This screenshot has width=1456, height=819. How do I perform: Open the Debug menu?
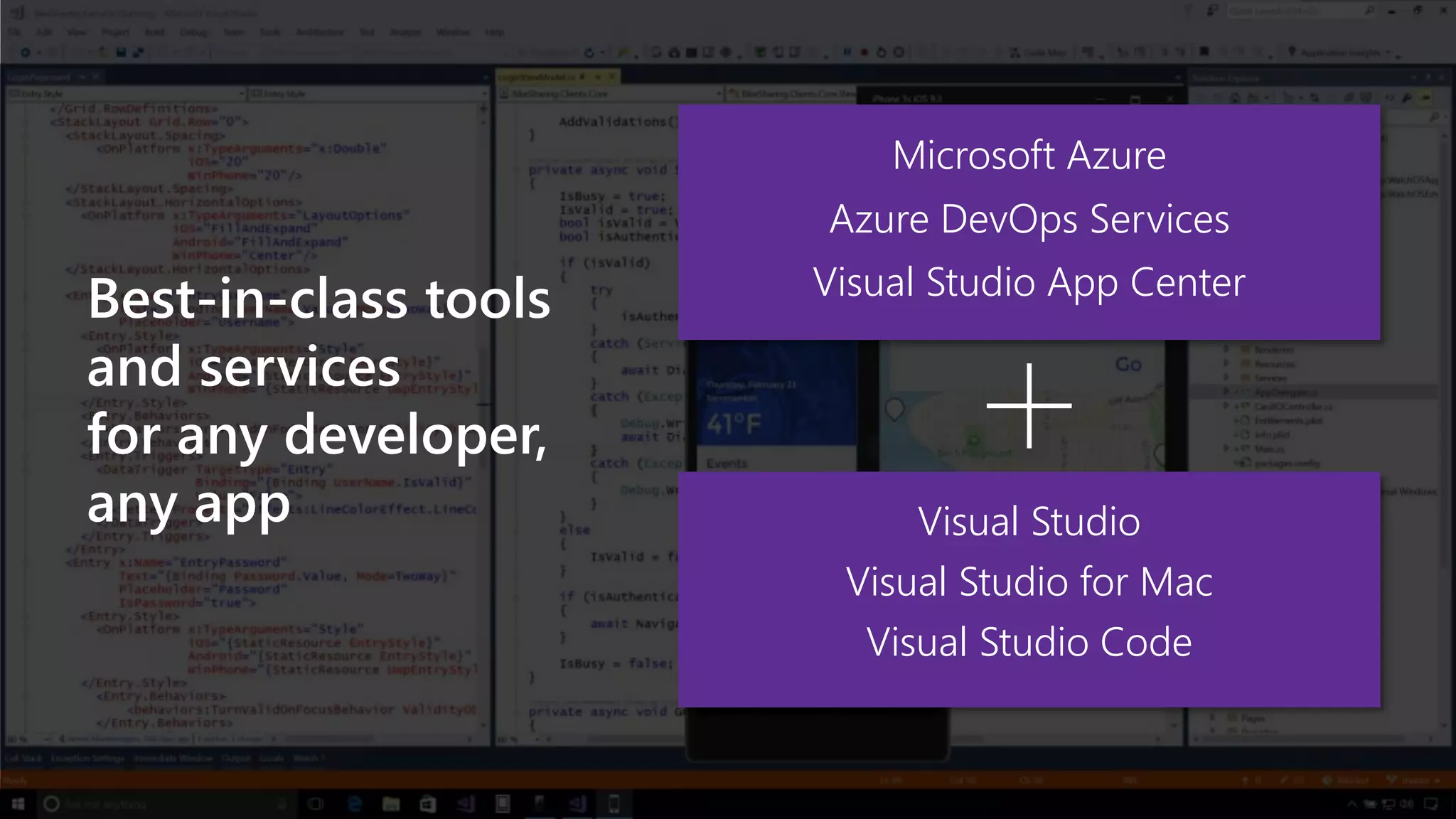coord(193,32)
